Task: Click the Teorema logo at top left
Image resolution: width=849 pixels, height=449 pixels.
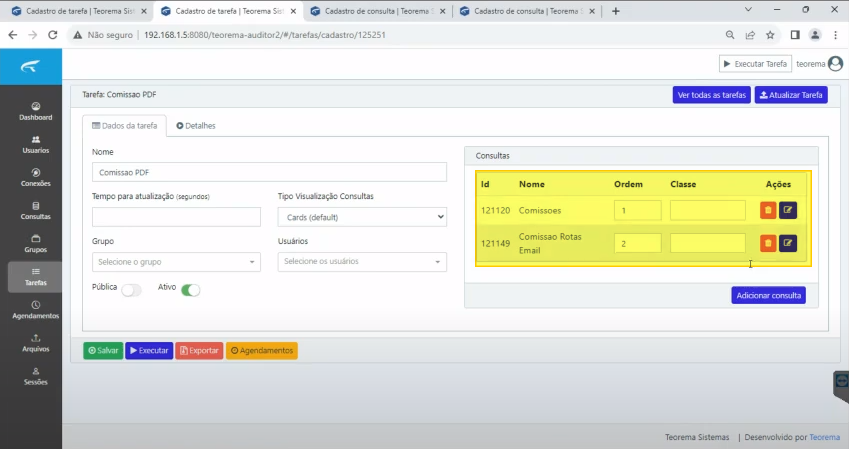Action: (x=30, y=67)
